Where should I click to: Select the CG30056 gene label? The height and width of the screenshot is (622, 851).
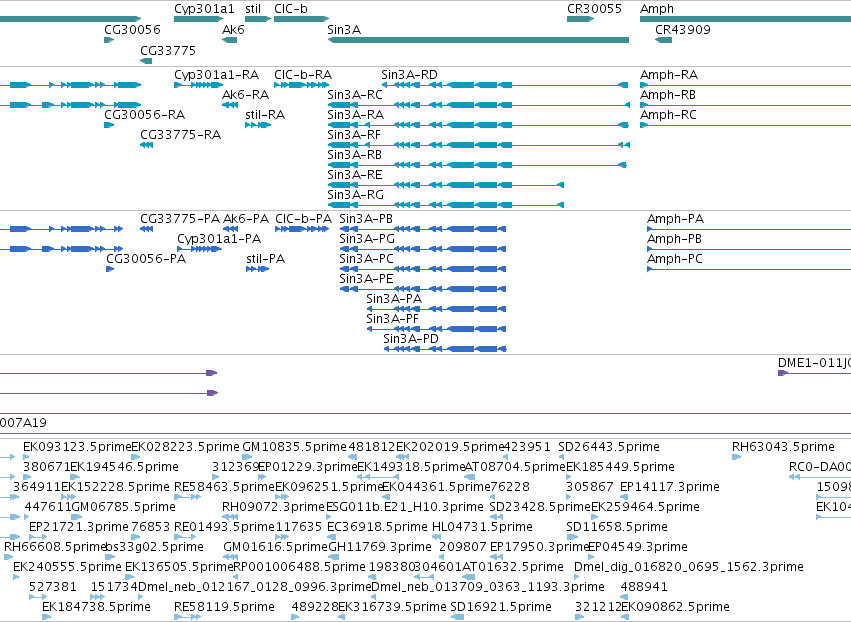point(132,29)
